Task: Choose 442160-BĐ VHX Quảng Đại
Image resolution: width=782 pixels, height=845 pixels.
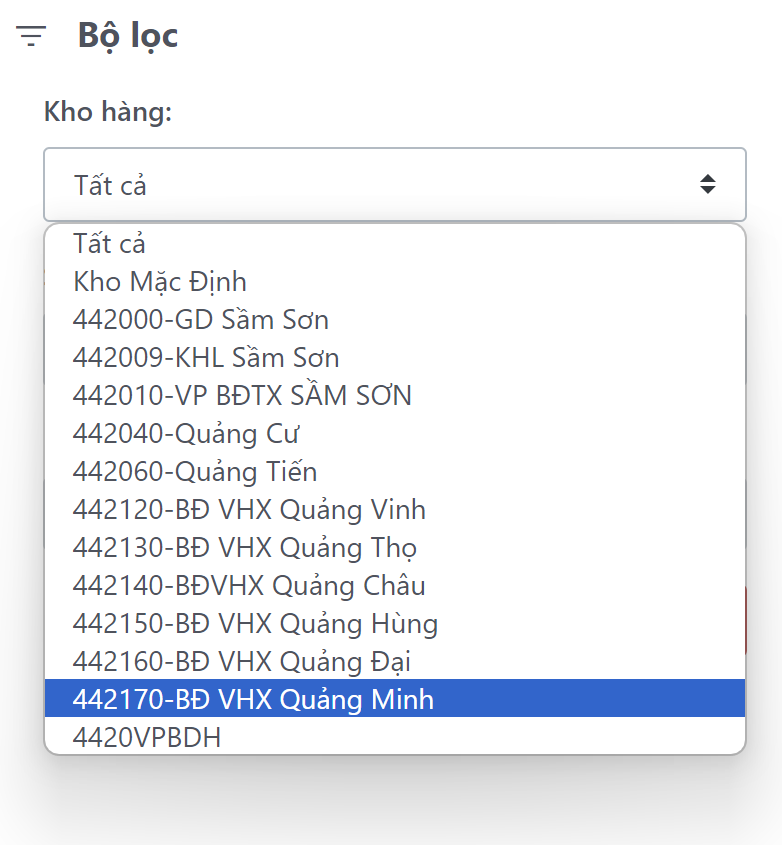Action: click(242, 661)
